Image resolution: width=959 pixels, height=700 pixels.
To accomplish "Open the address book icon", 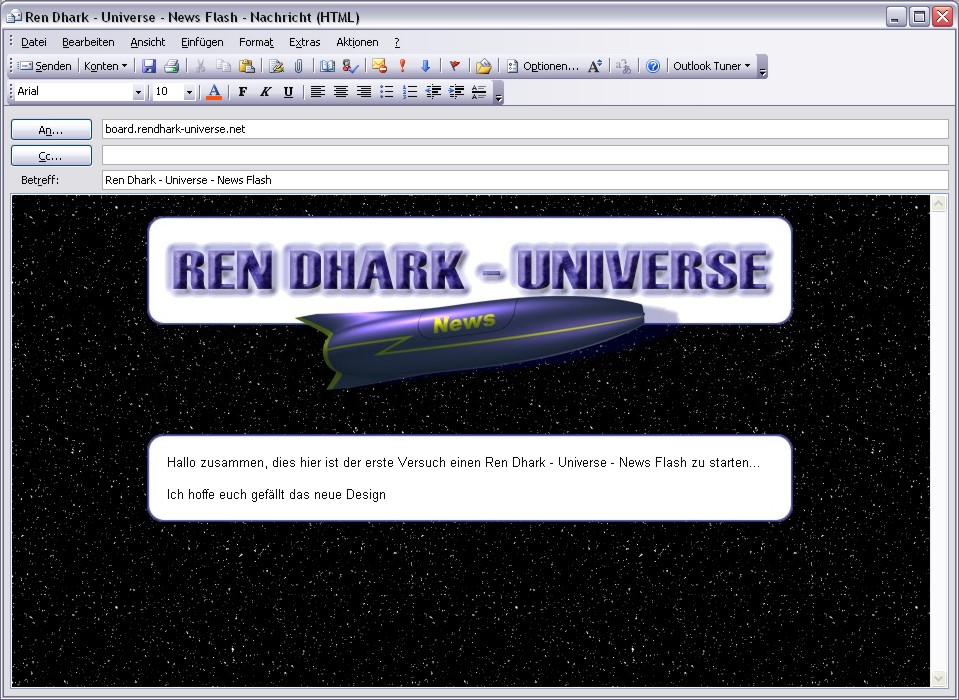I will coord(327,66).
